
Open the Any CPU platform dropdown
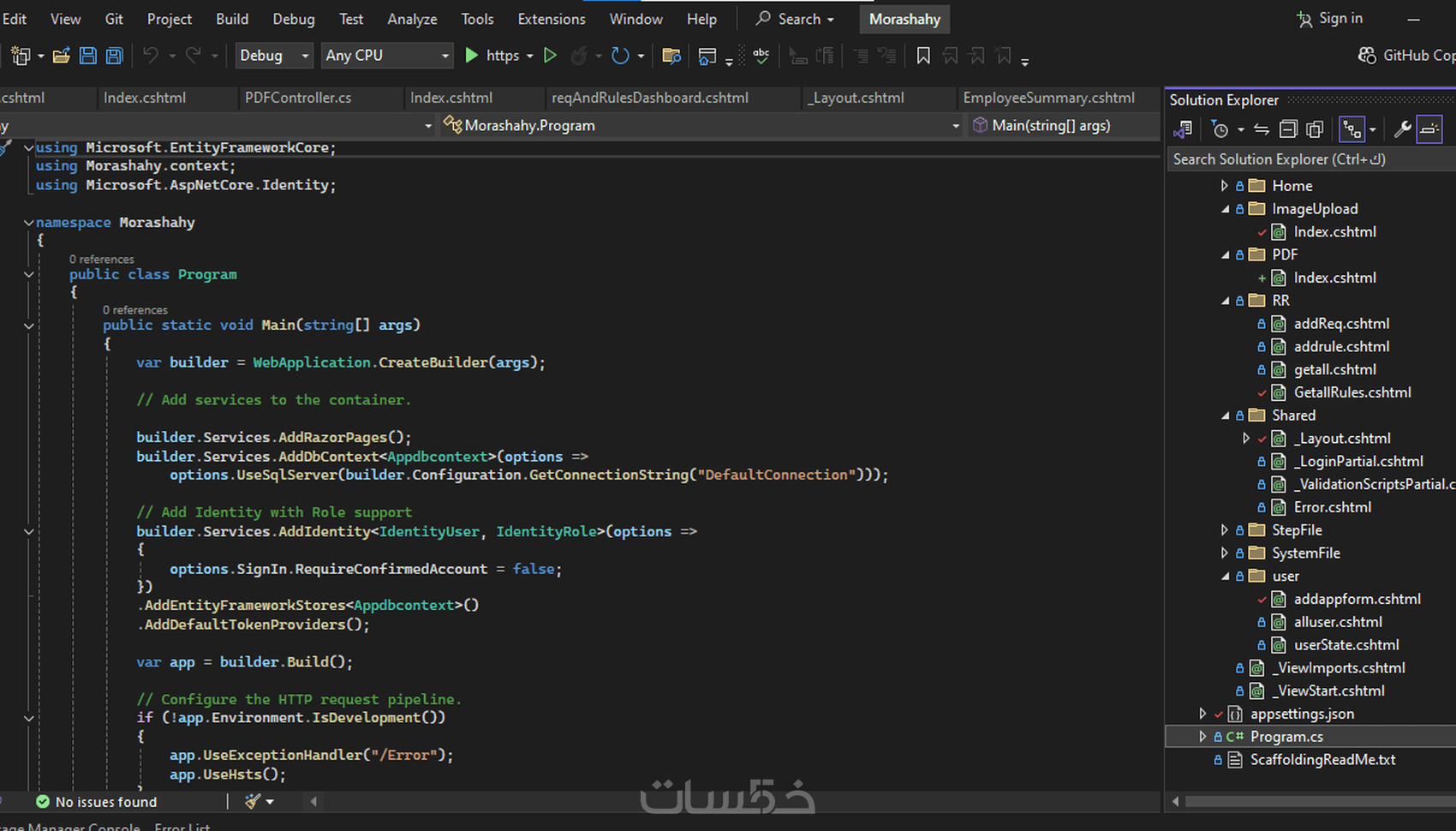(x=387, y=56)
